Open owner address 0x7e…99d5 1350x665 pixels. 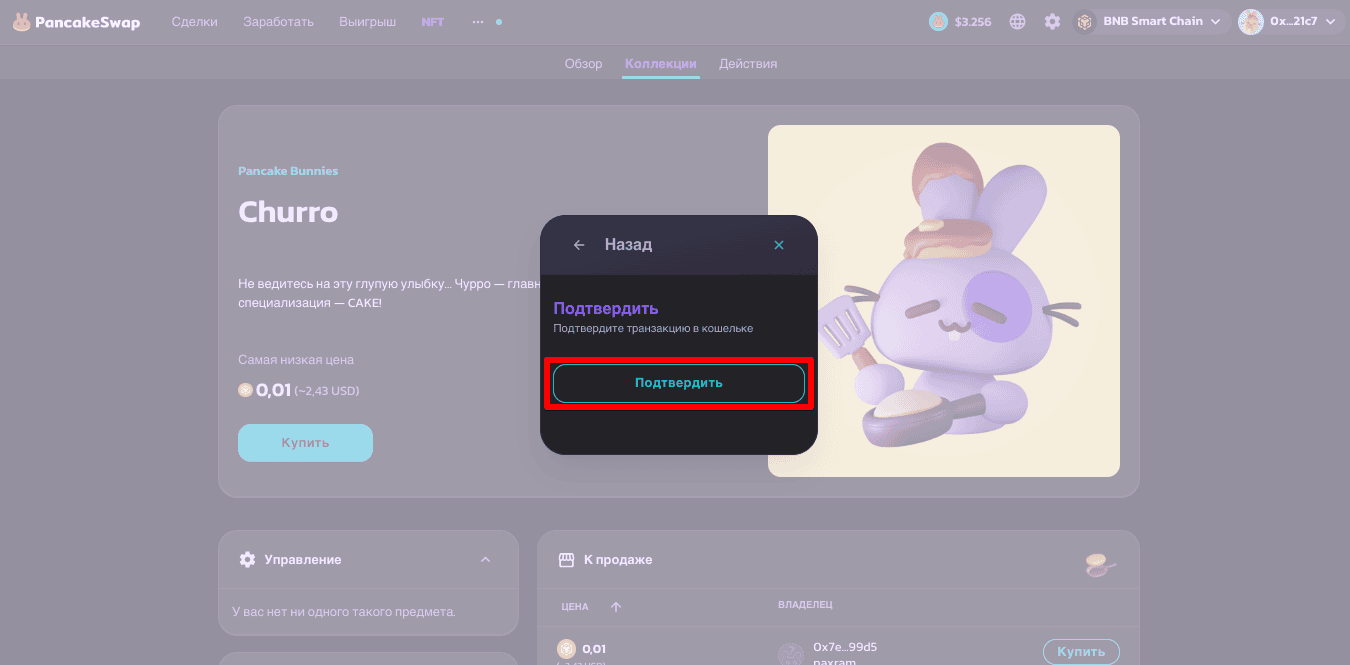(845, 647)
